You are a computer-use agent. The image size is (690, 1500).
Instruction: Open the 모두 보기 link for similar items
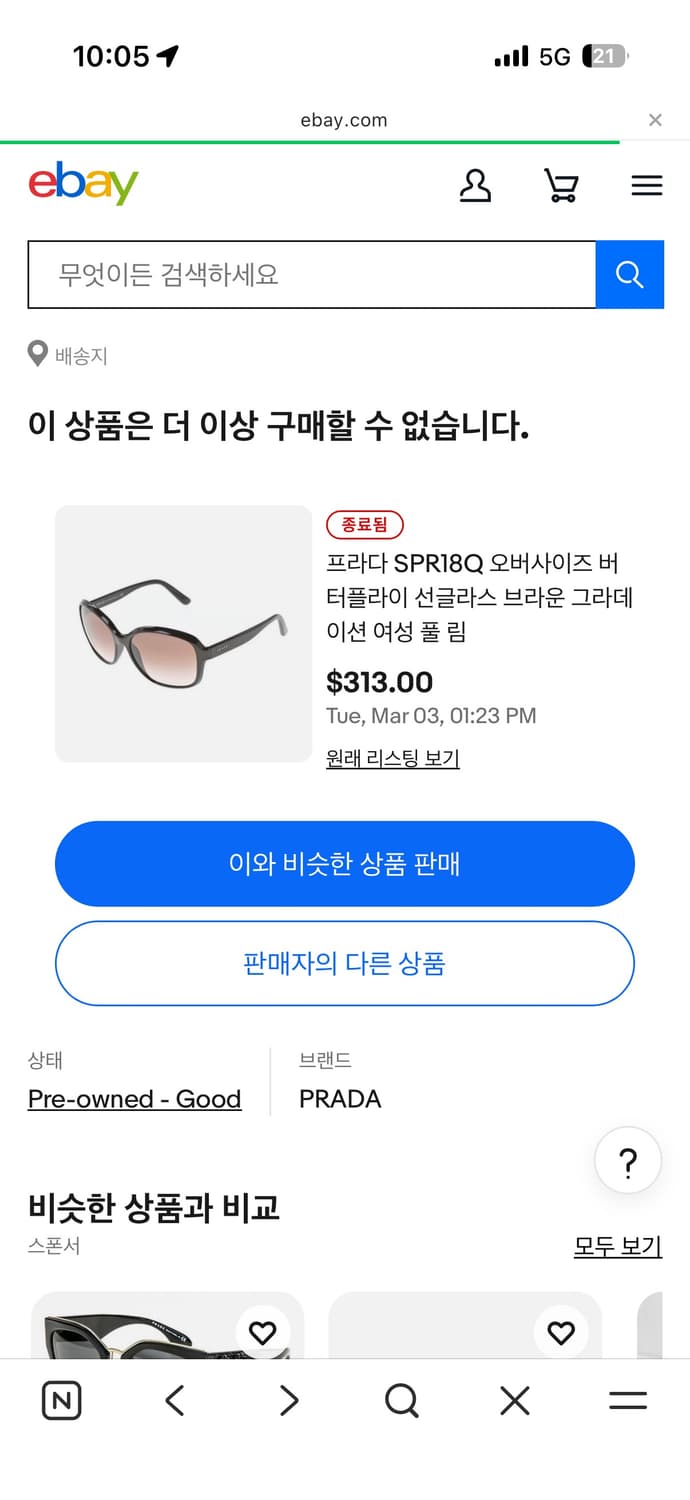coord(618,1246)
